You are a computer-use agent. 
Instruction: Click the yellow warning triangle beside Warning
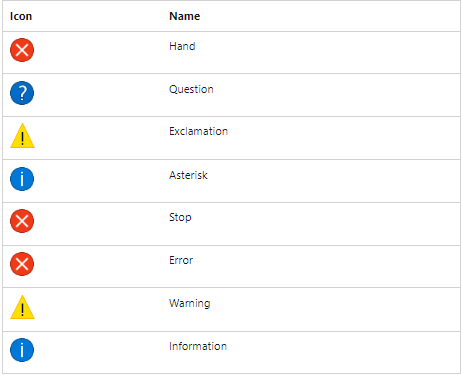pyautogui.click(x=22, y=307)
